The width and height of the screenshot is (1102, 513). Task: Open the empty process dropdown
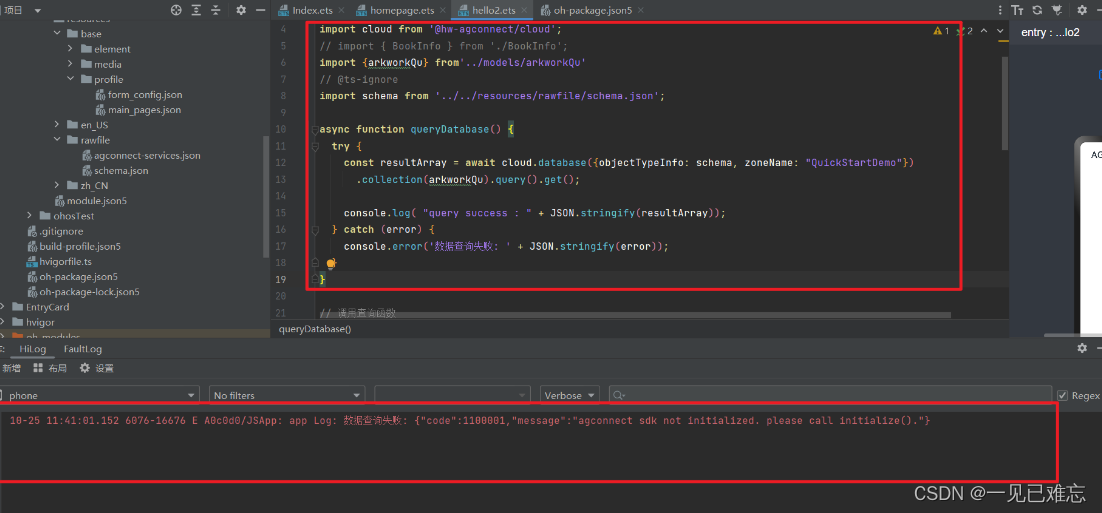pos(453,396)
